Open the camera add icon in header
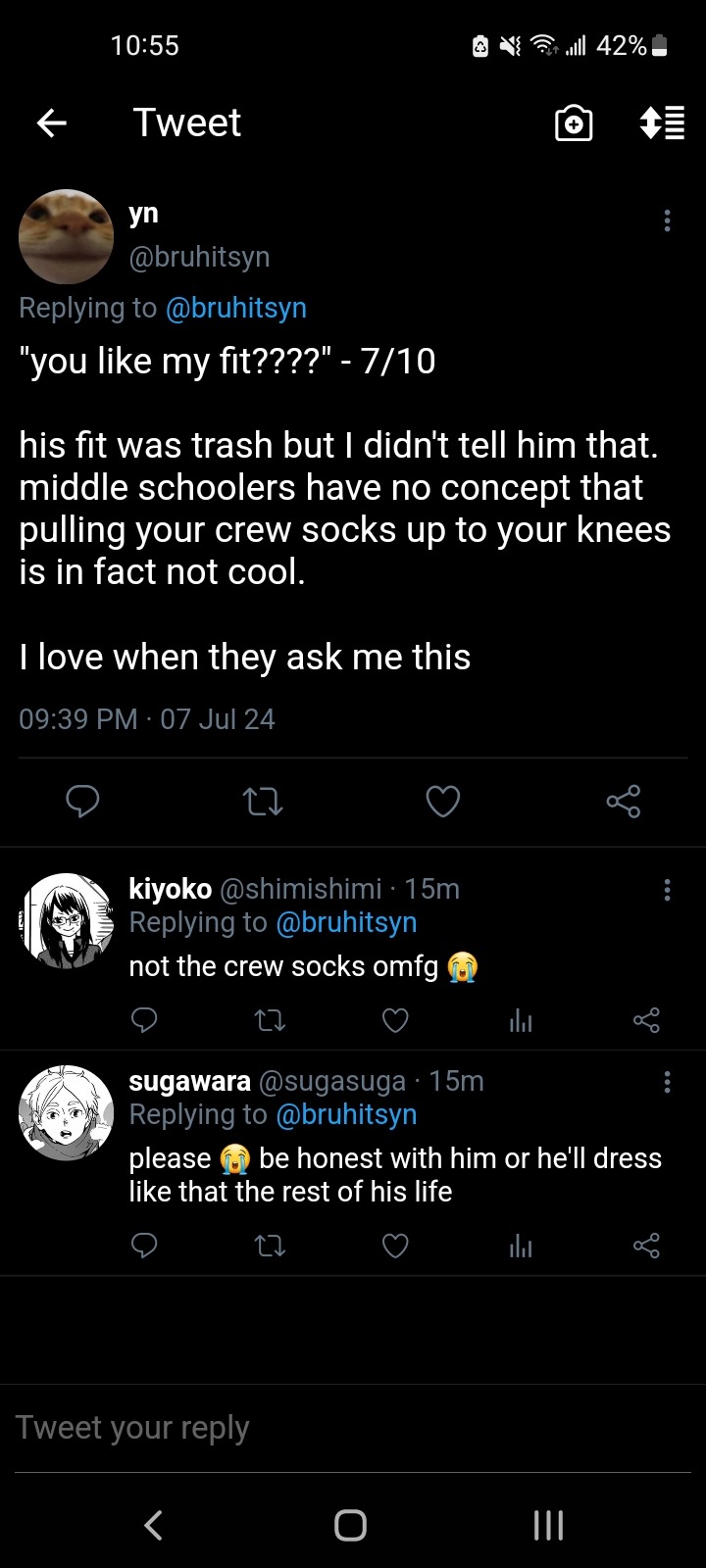 574,123
